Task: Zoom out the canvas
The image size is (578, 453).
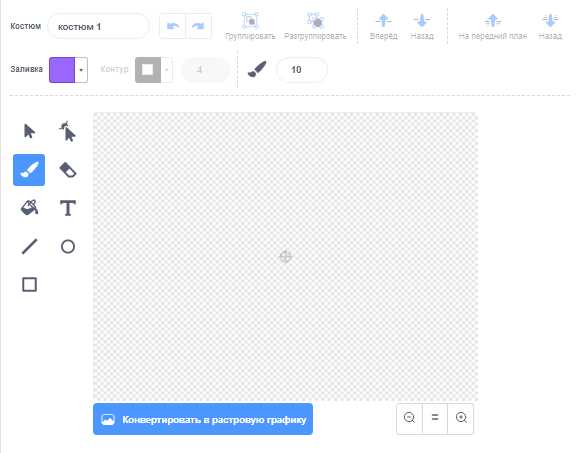Action: pos(409,418)
